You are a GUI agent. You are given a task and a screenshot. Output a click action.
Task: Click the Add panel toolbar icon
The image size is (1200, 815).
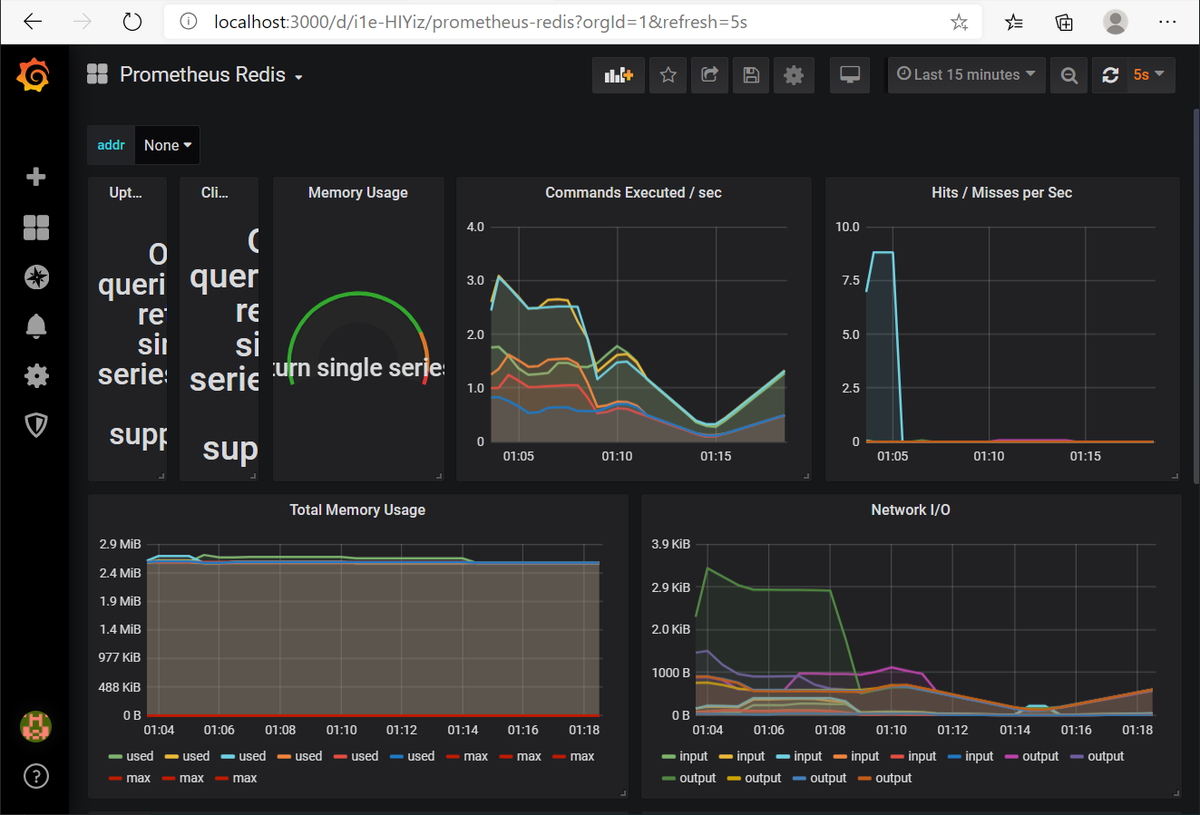click(x=620, y=75)
